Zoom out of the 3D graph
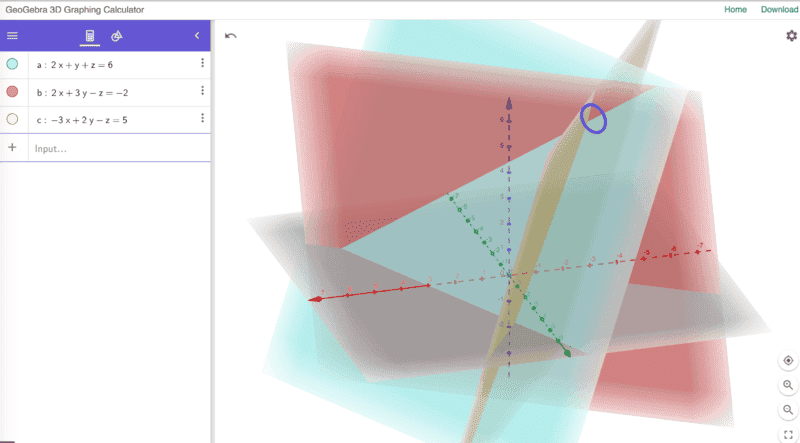Screen dimensions: 800x443 788,410
